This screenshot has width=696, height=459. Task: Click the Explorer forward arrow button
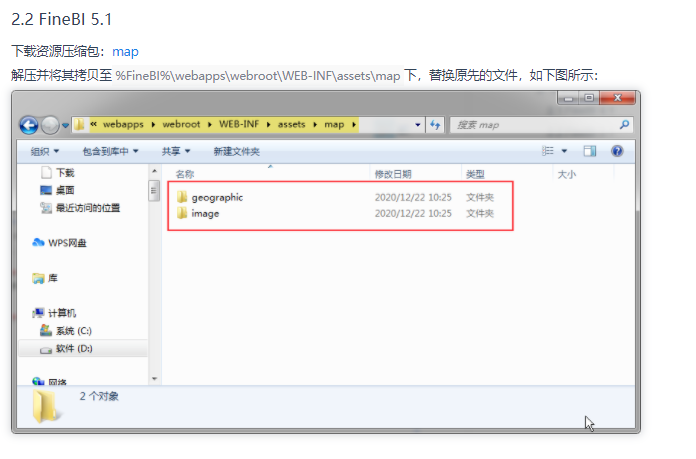(50, 125)
